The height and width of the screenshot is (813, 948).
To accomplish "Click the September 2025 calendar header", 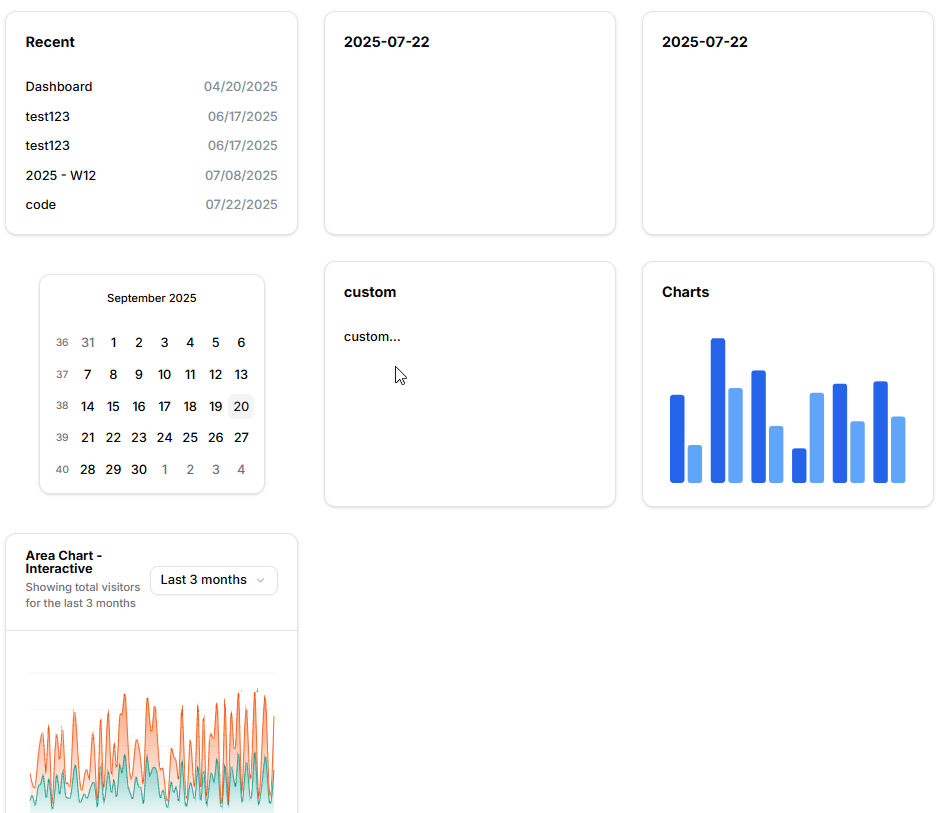I will pos(151,298).
